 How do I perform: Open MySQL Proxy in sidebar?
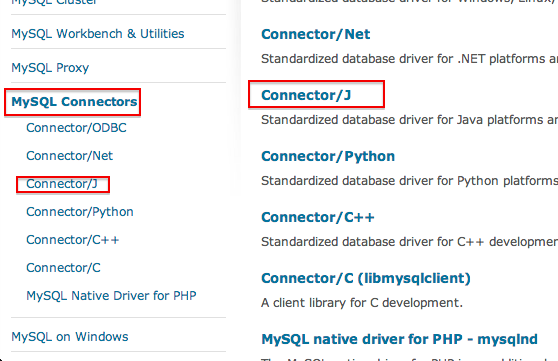pos(50,68)
